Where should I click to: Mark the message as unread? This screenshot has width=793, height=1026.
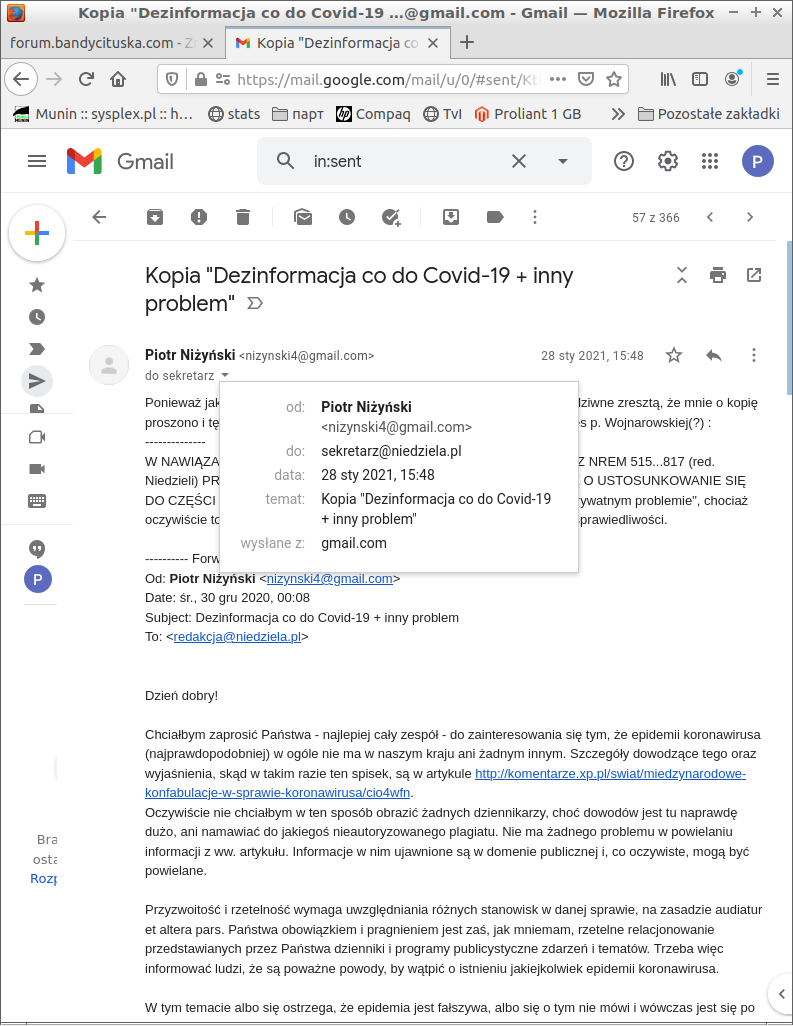tap(303, 217)
